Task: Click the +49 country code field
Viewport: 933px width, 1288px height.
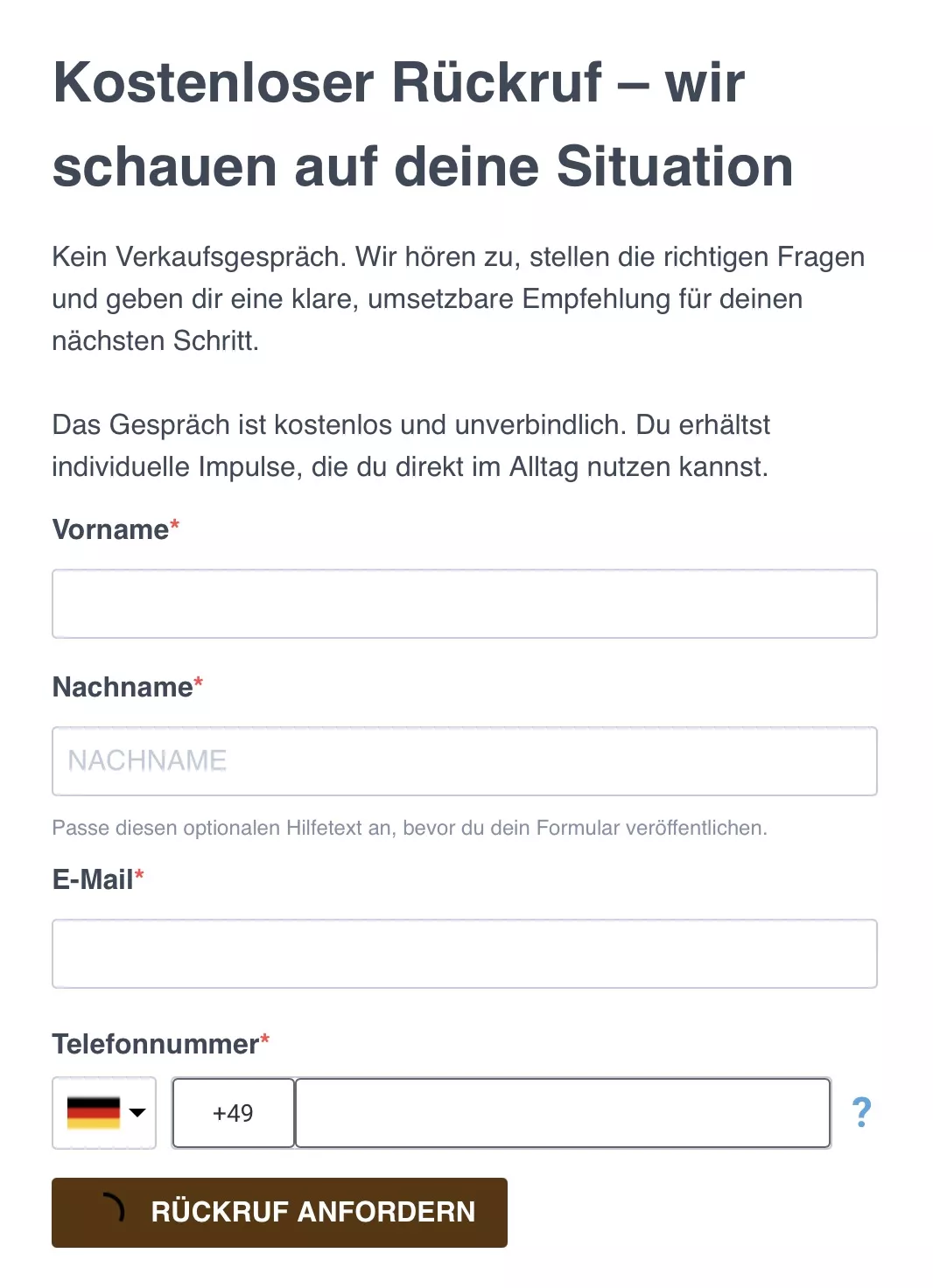Action: 233,1113
